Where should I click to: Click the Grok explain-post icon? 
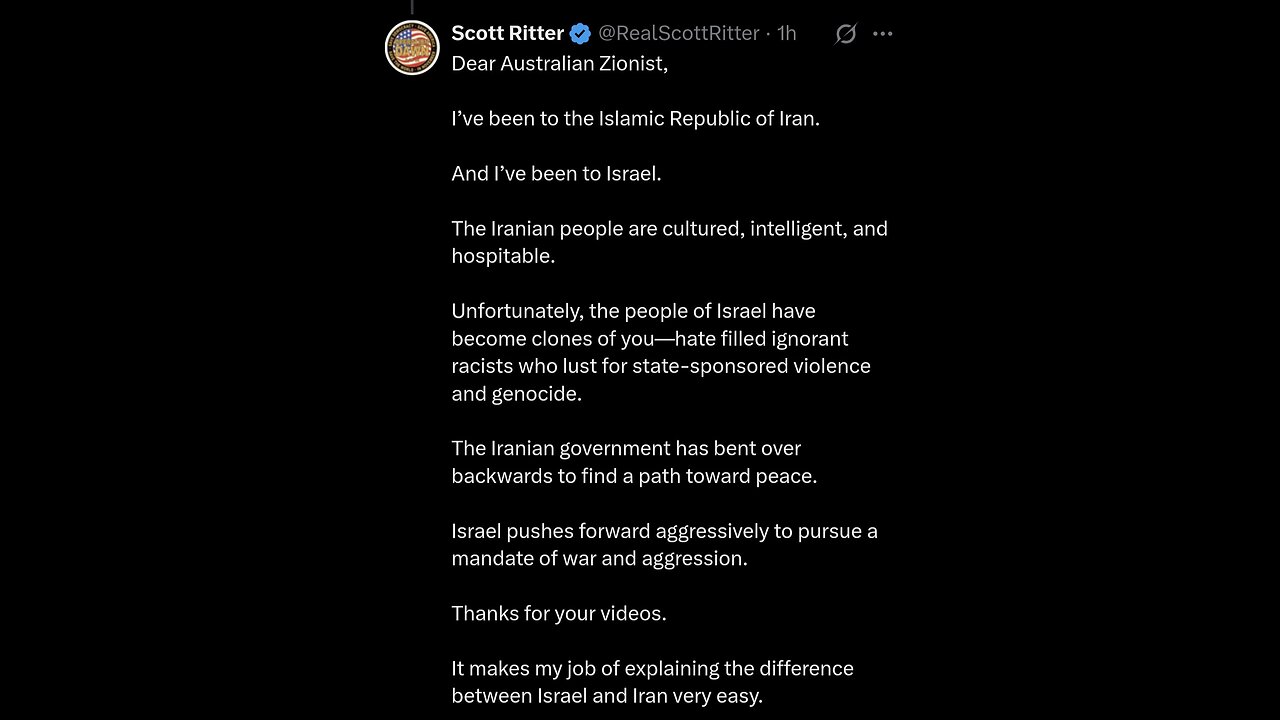click(x=845, y=34)
